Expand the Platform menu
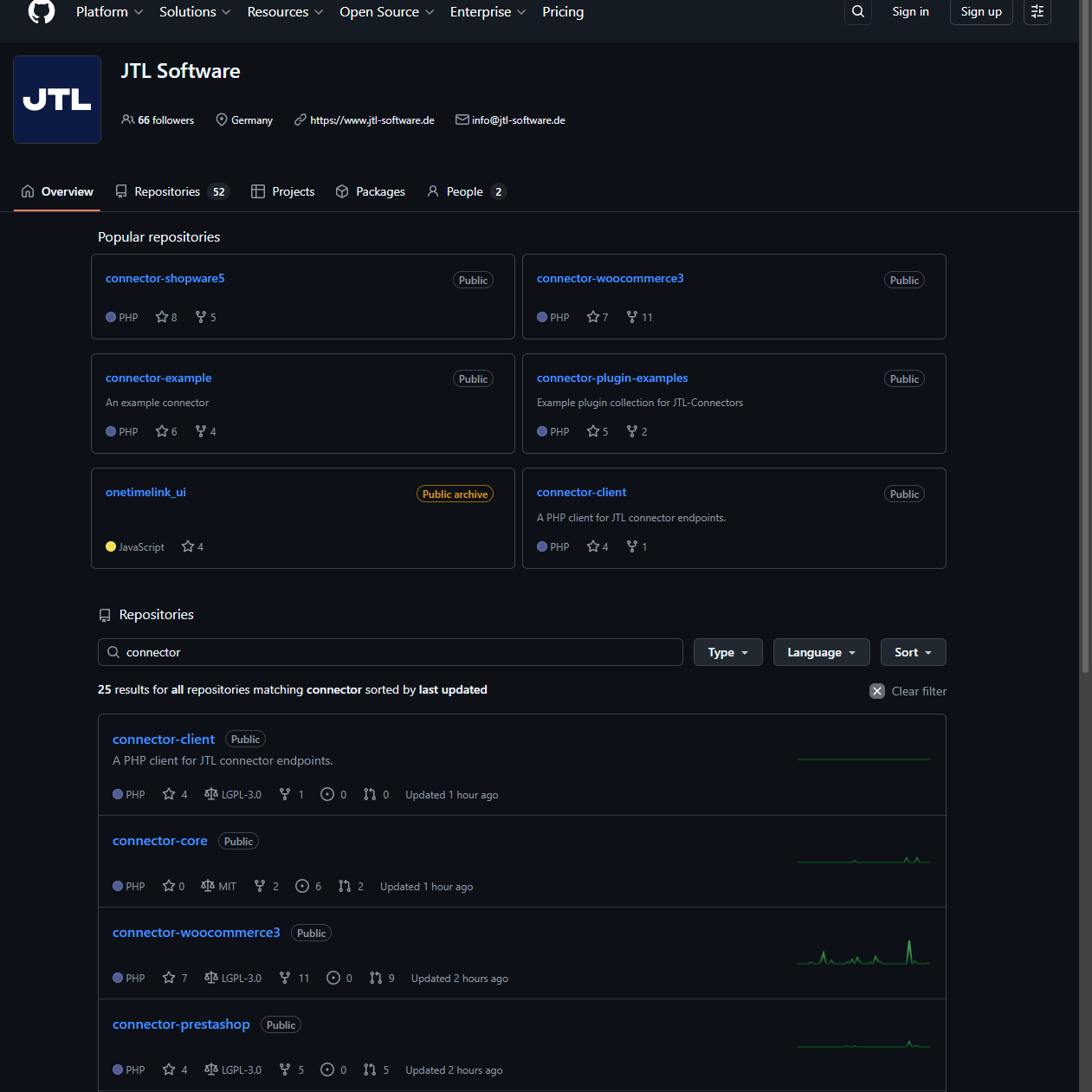The height and width of the screenshot is (1092, 1092). [x=109, y=11]
